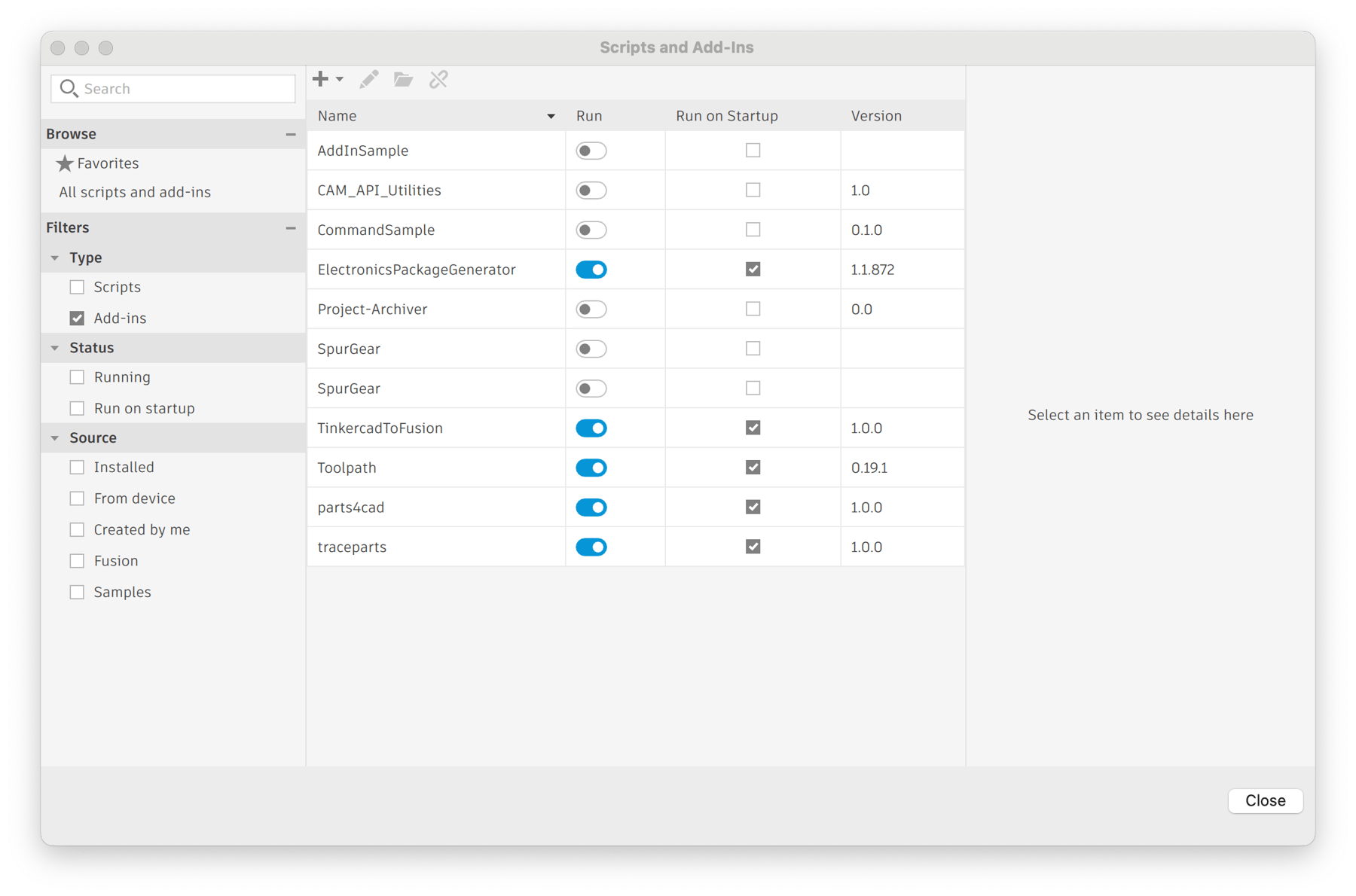Screen dimensions: 1356x896
Task: Open the folder icon in the toolbar
Action: tap(403, 79)
